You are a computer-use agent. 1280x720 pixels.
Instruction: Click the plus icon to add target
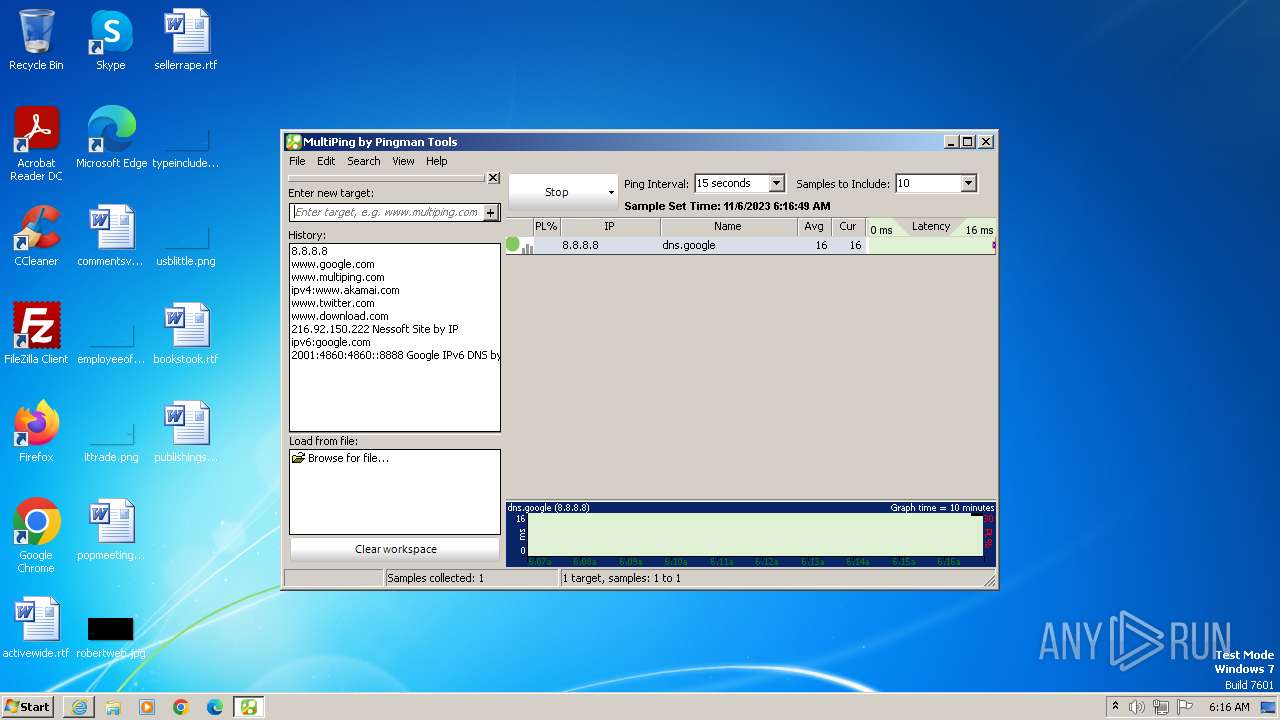click(x=491, y=212)
